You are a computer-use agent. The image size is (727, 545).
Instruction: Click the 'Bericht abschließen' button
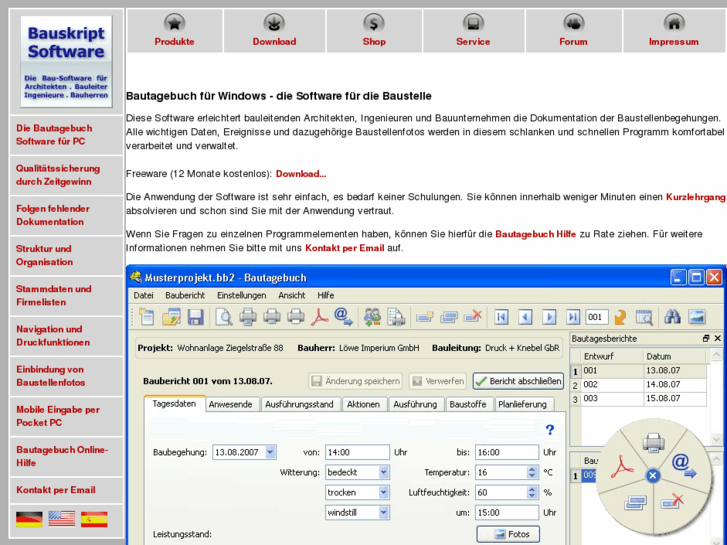pos(518,381)
